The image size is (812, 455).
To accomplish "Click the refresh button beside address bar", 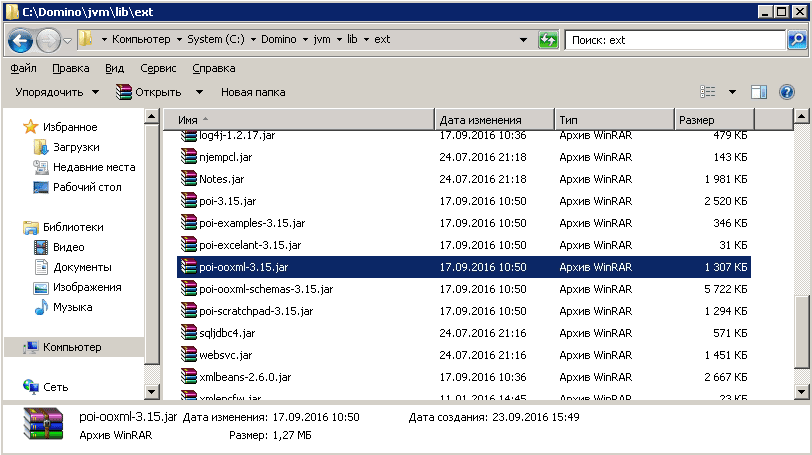I will coord(548,40).
